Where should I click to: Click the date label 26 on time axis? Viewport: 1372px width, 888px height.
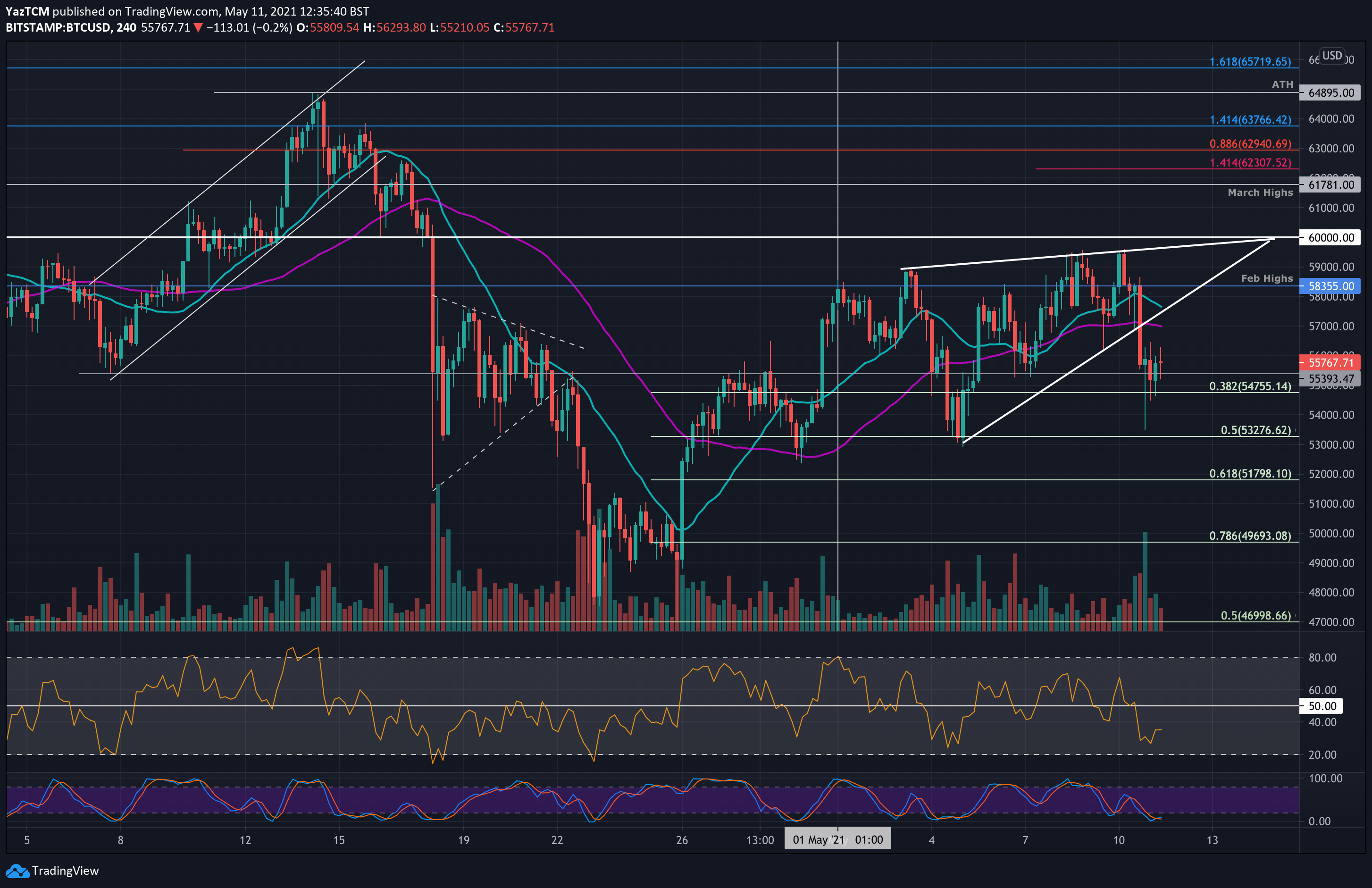tap(682, 840)
